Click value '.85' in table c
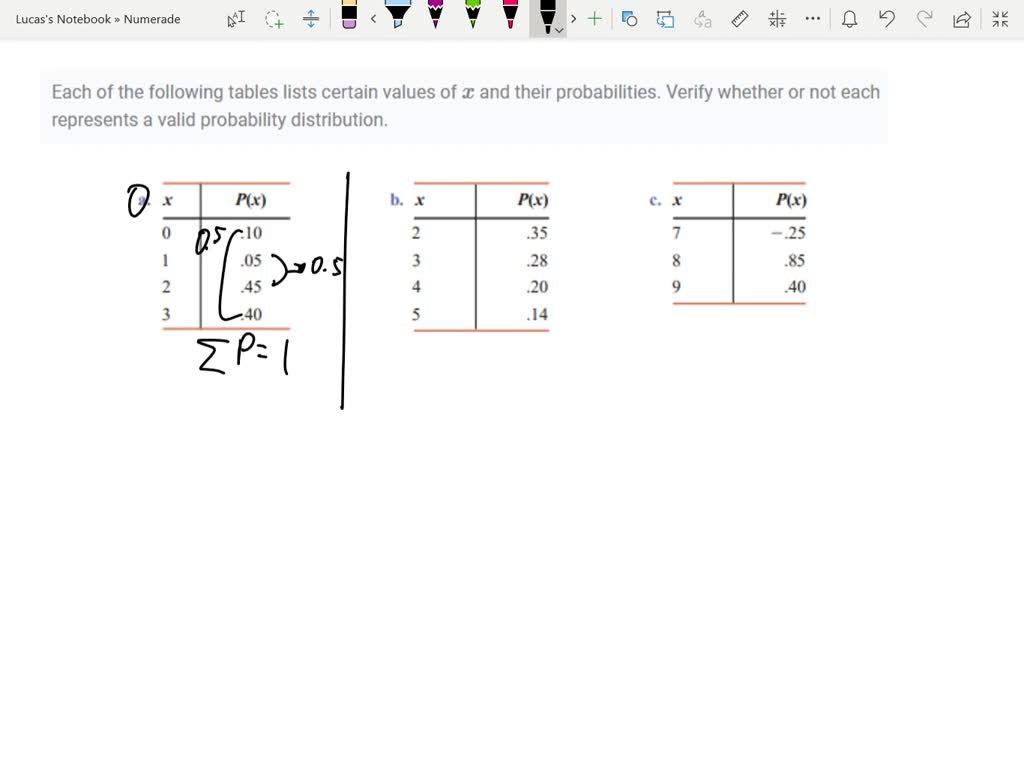Screen dimensions: 1024x768 795,260
